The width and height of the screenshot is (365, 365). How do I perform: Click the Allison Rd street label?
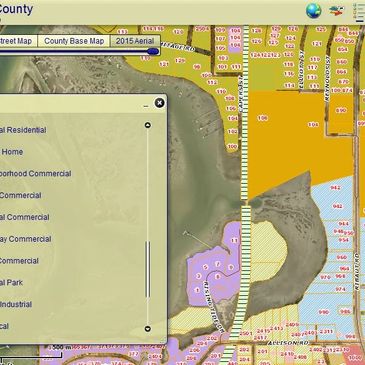[x=288, y=343]
